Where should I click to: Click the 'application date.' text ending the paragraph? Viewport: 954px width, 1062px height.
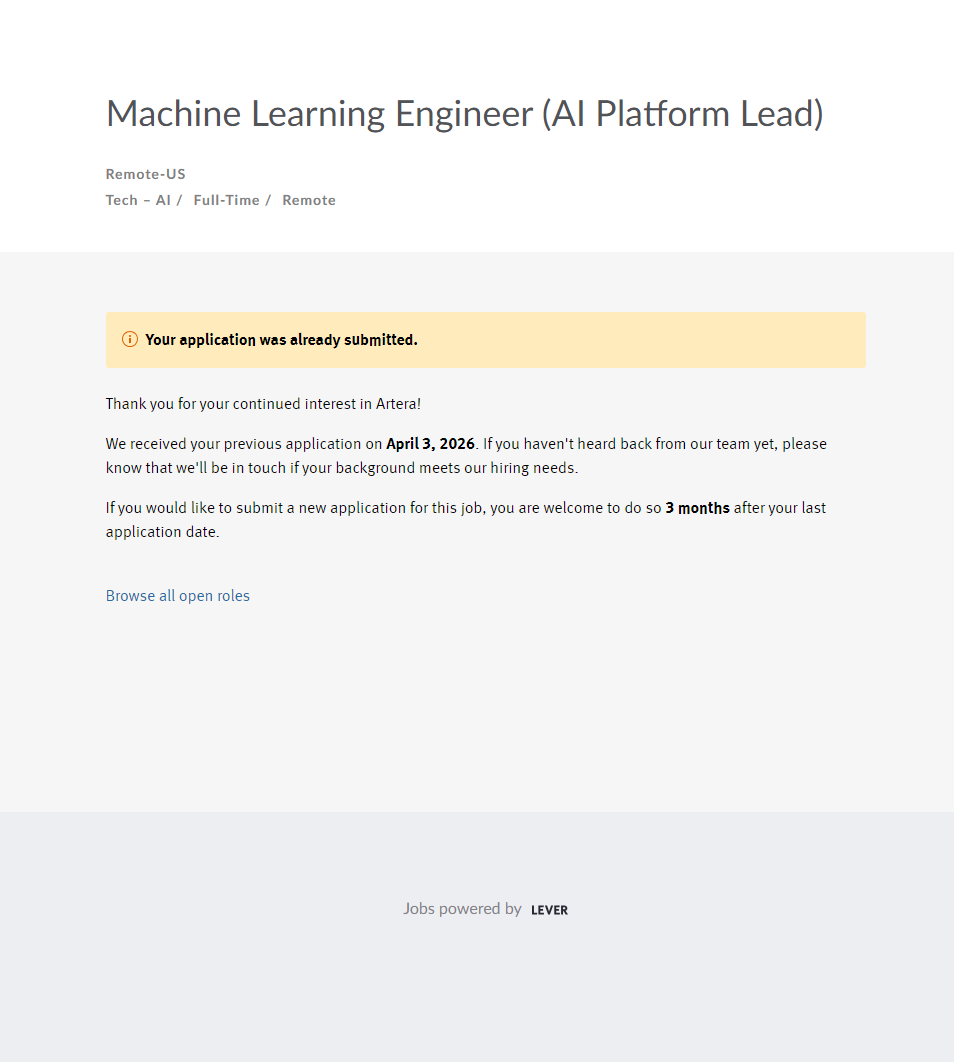click(162, 532)
